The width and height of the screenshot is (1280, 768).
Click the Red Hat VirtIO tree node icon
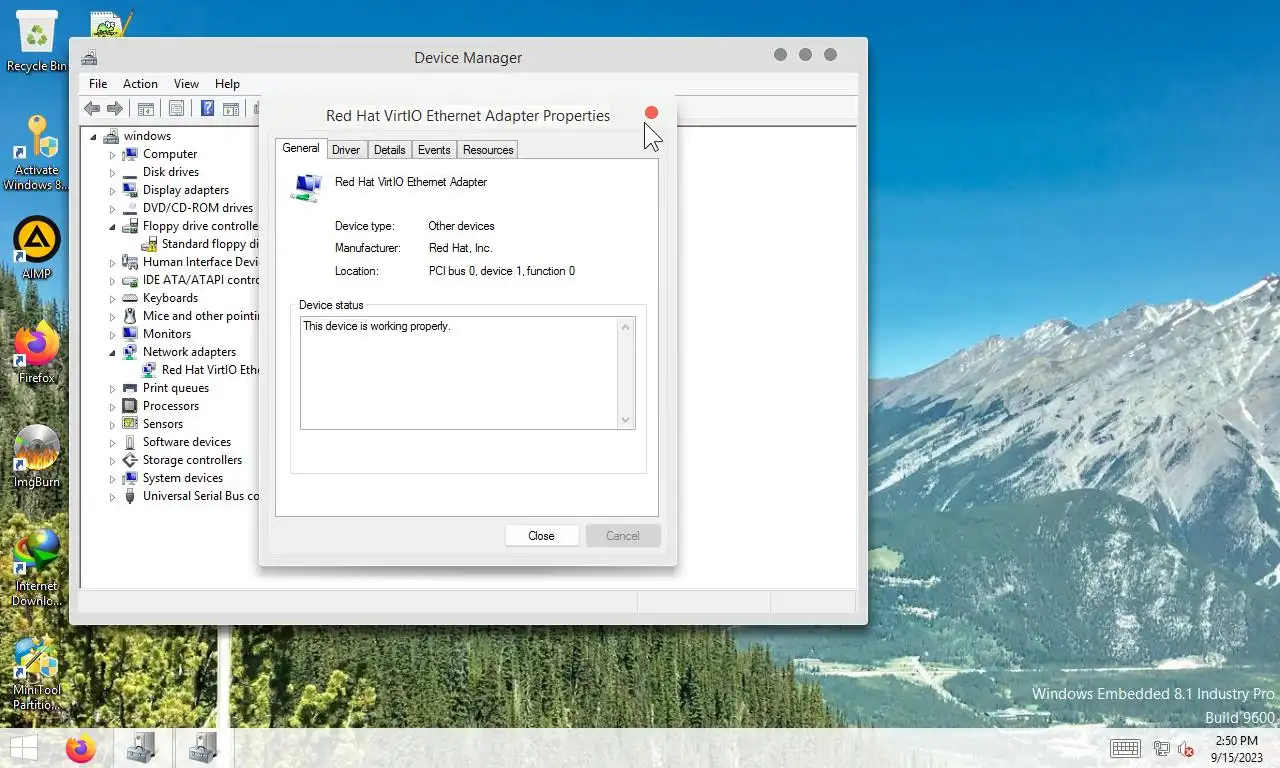pyautogui.click(x=149, y=370)
